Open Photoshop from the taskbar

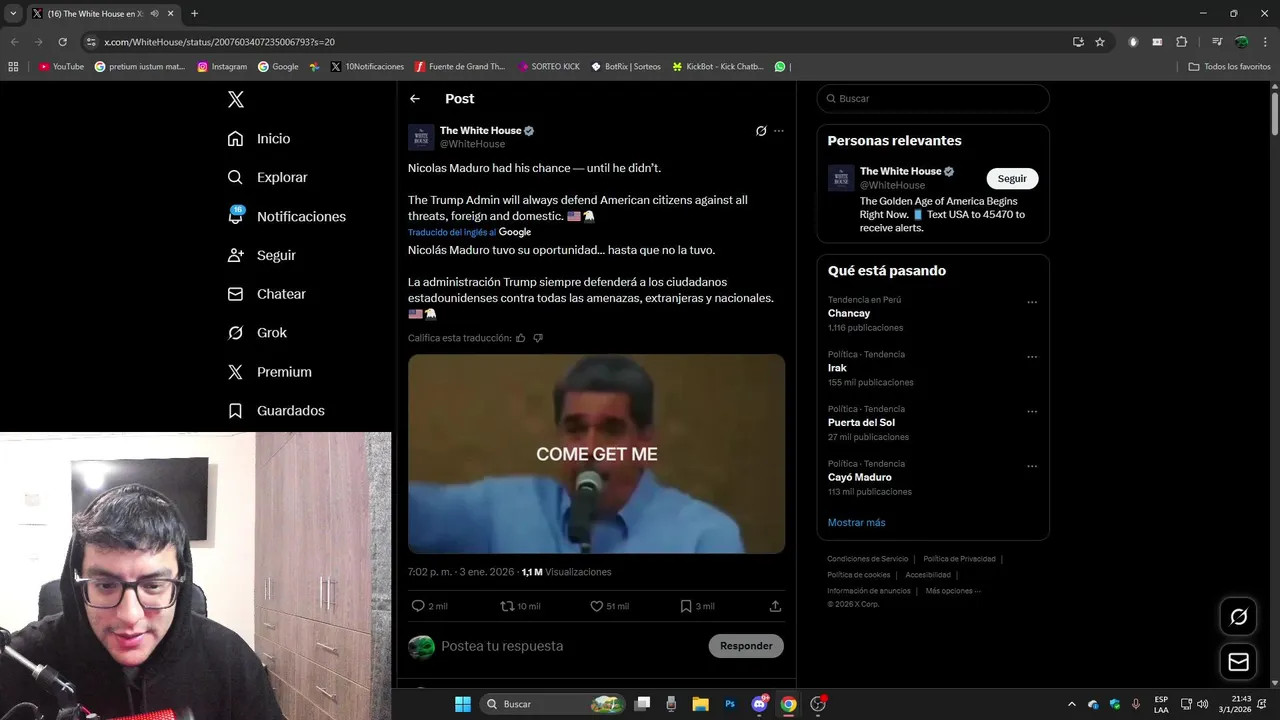tap(730, 704)
